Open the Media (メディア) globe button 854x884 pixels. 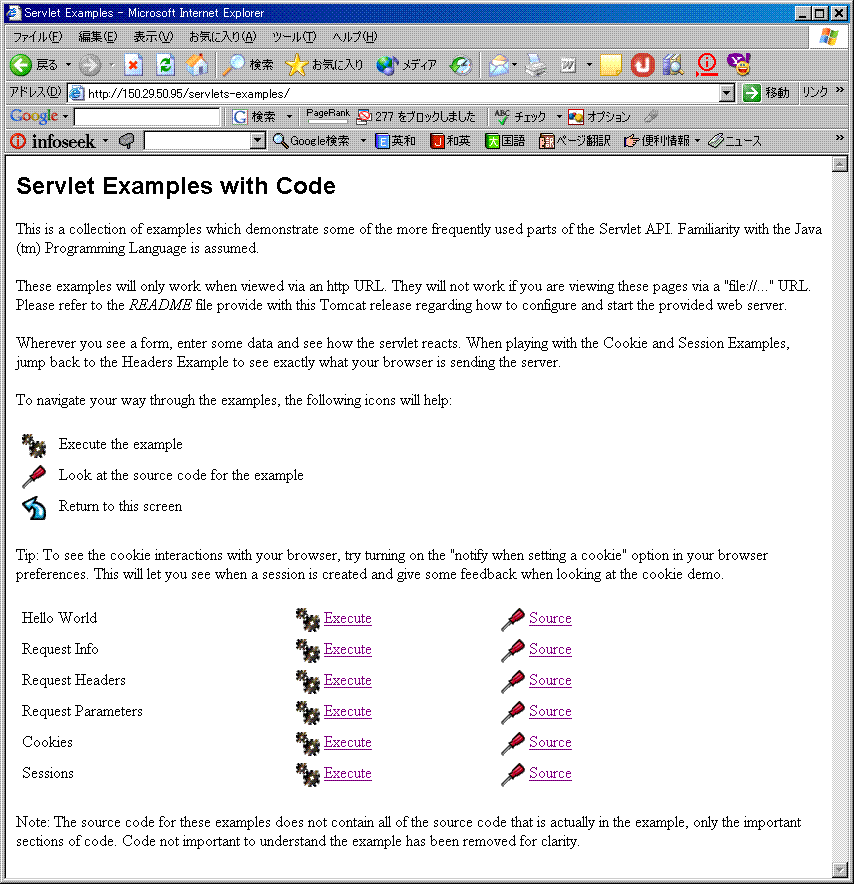407,65
